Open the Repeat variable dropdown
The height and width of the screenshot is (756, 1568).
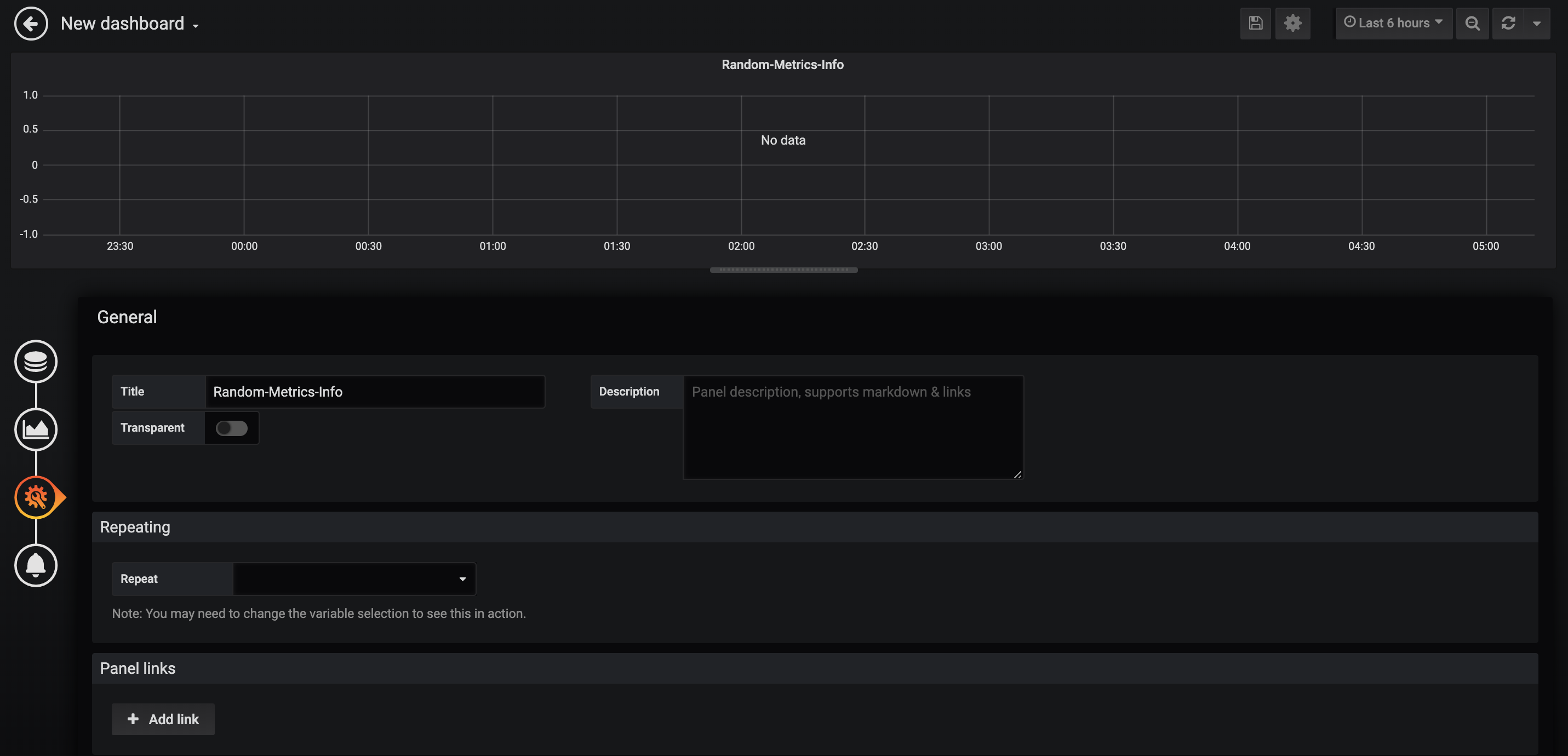click(x=354, y=579)
